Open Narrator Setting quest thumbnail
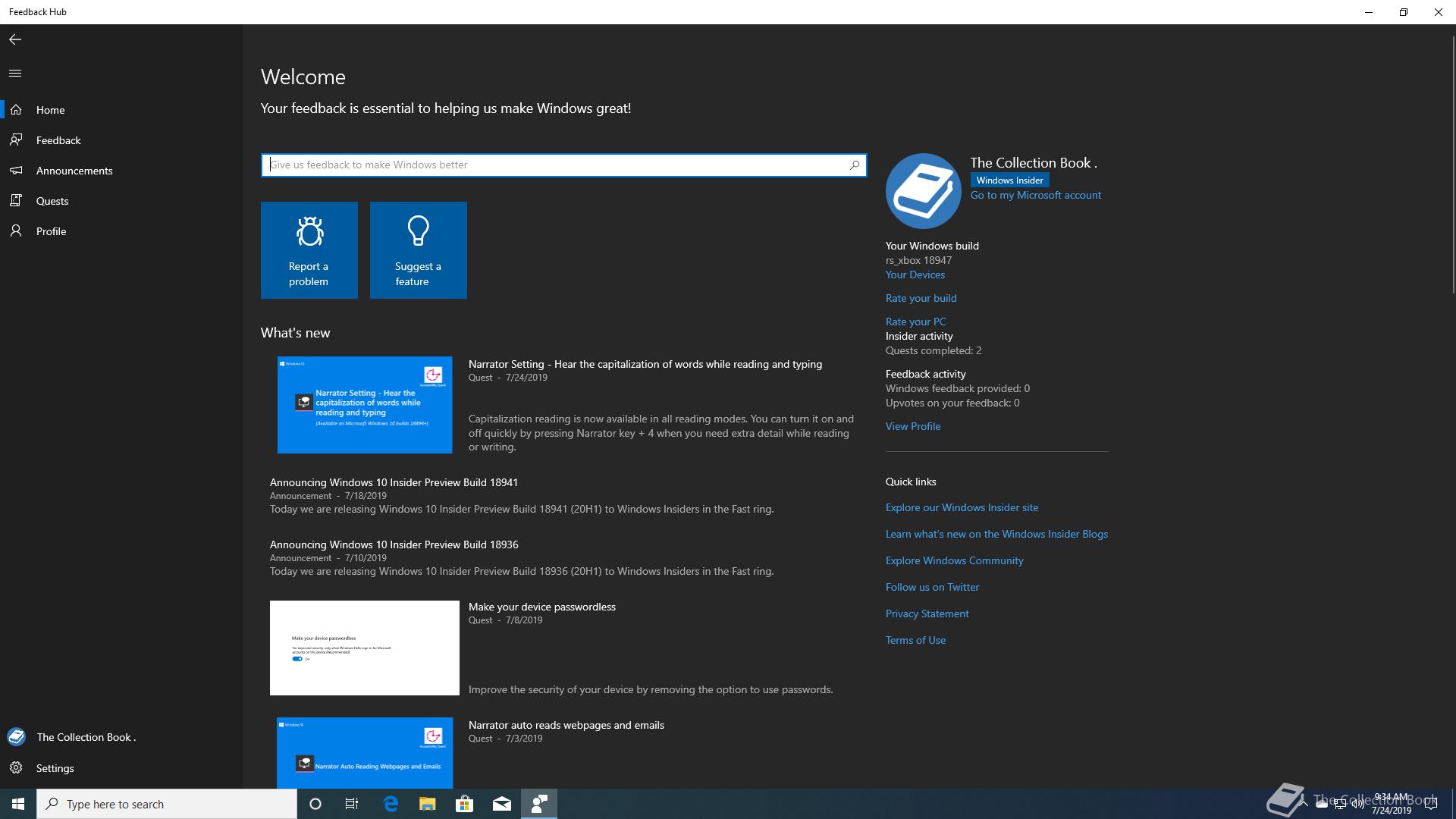The image size is (1456, 819). tap(365, 405)
